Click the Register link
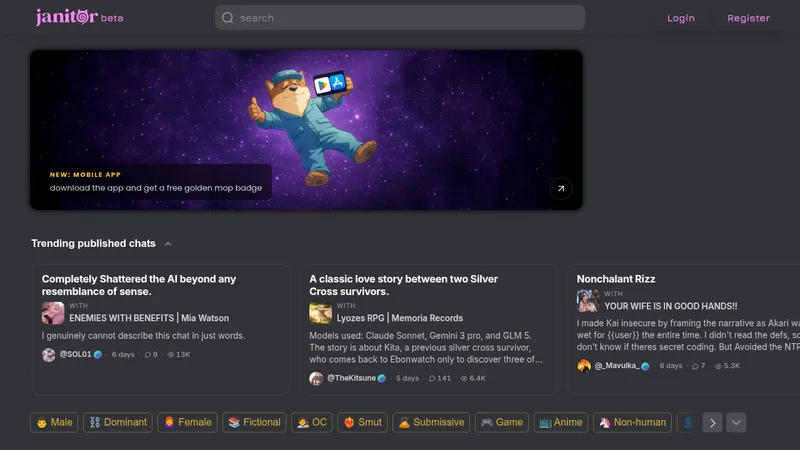 [x=748, y=18]
